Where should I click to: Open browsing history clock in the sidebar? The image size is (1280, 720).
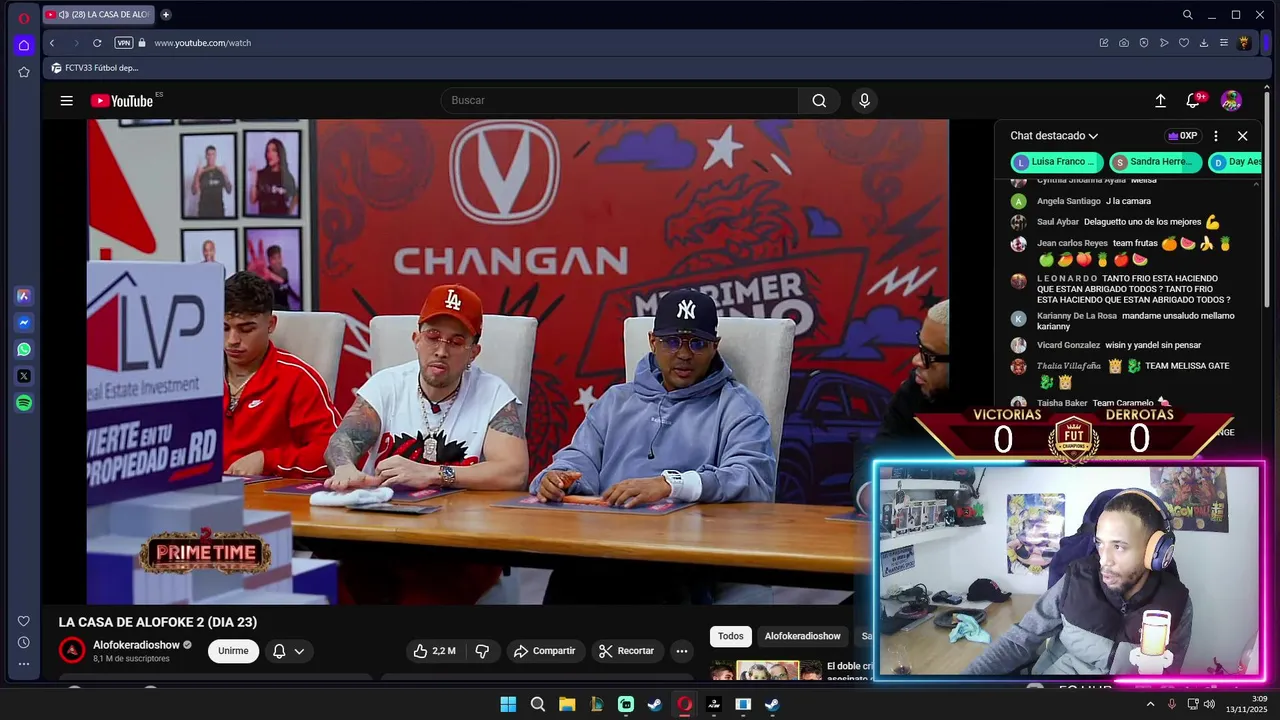(x=24, y=642)
